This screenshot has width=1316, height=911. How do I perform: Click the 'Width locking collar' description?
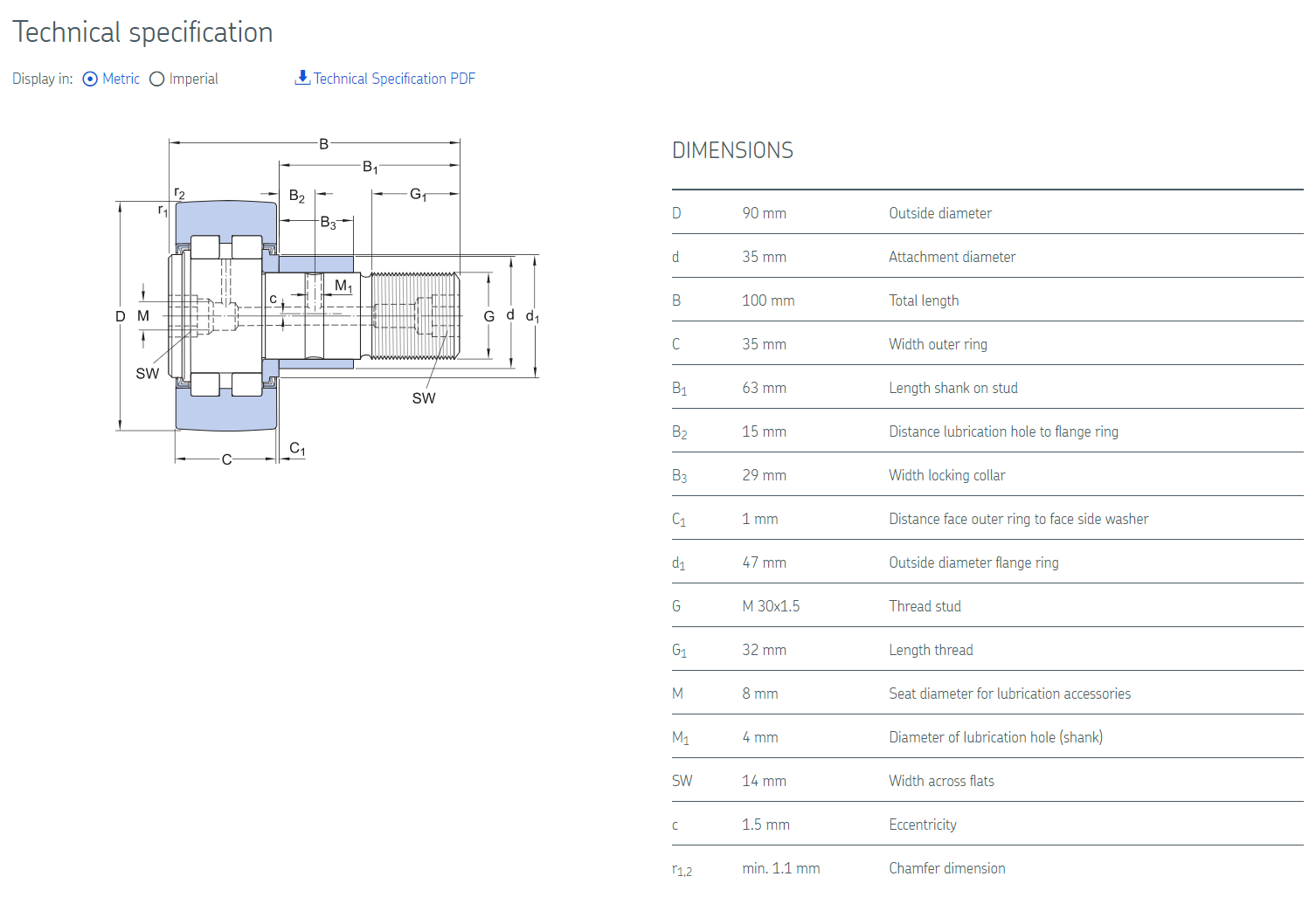point(946,475)
